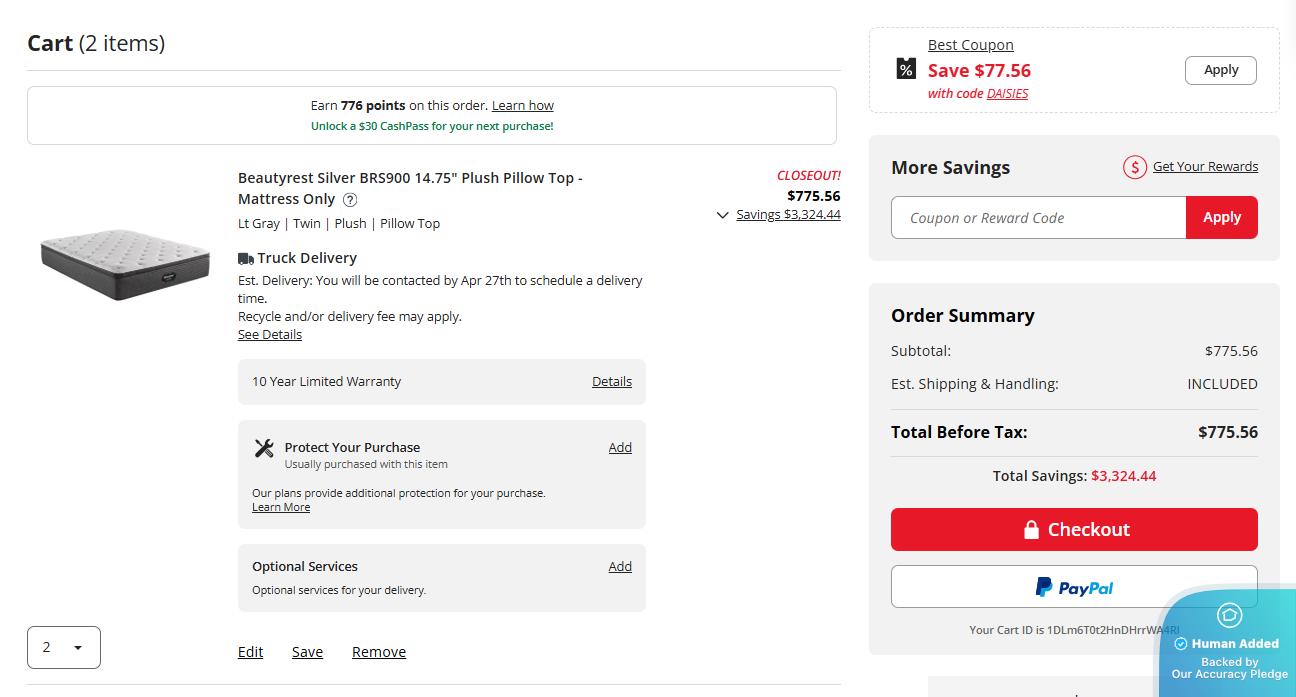Click the coupon percent tag icon
The height and width of the screenshot is (697, 1296).
coord(906,69)
